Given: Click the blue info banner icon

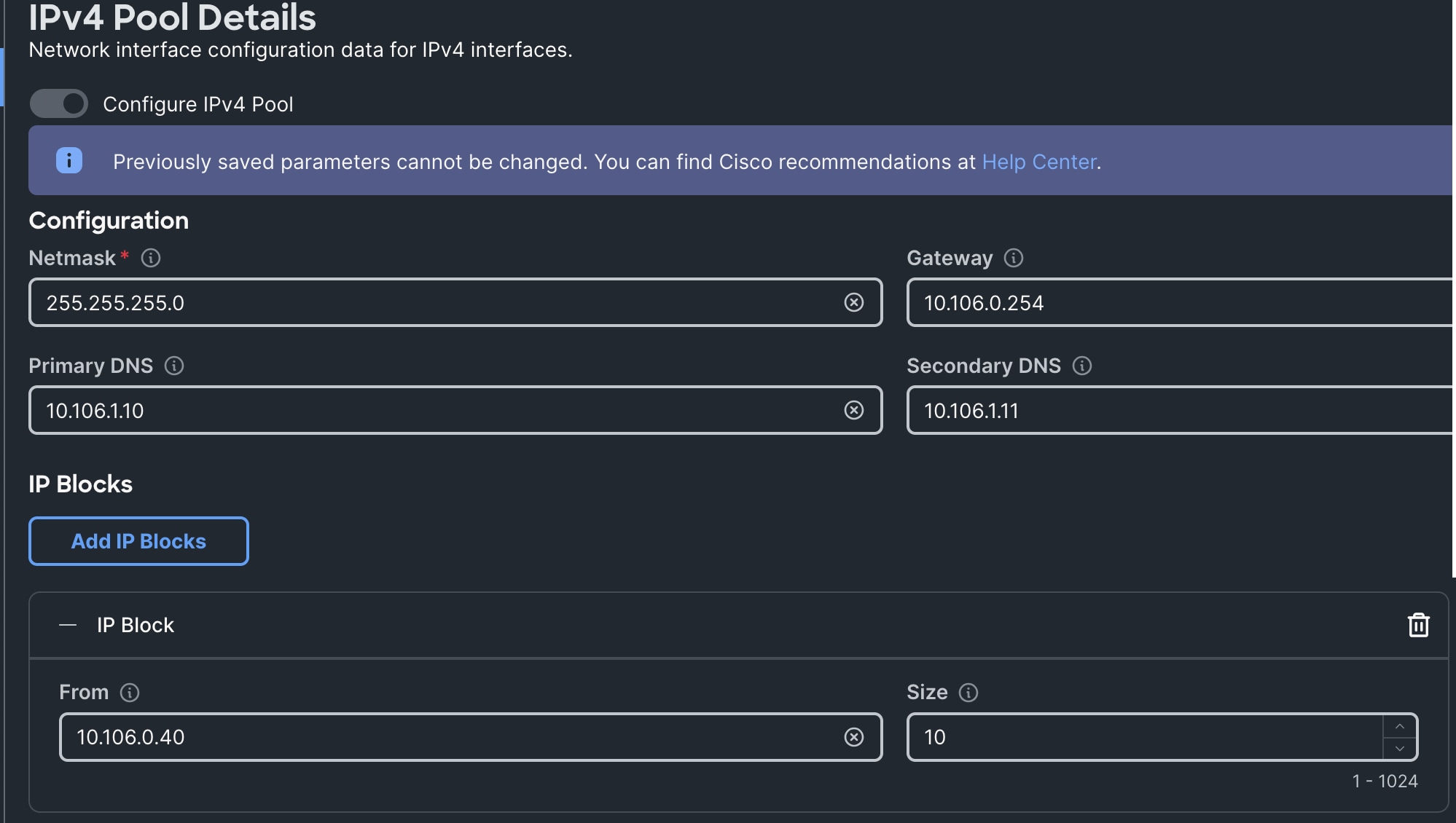Looking at the screenshot, I should 69,160.
